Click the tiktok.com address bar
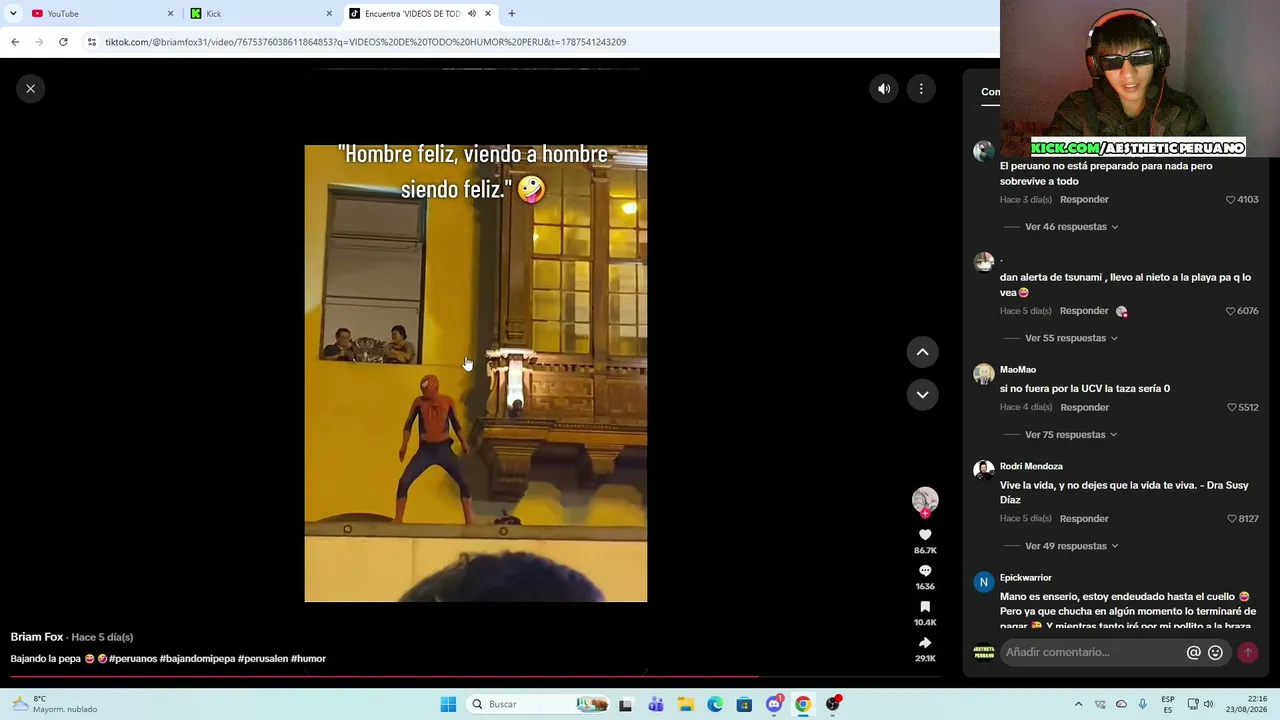The width and height of the screenshot is (1280, 720). point(540,42)
